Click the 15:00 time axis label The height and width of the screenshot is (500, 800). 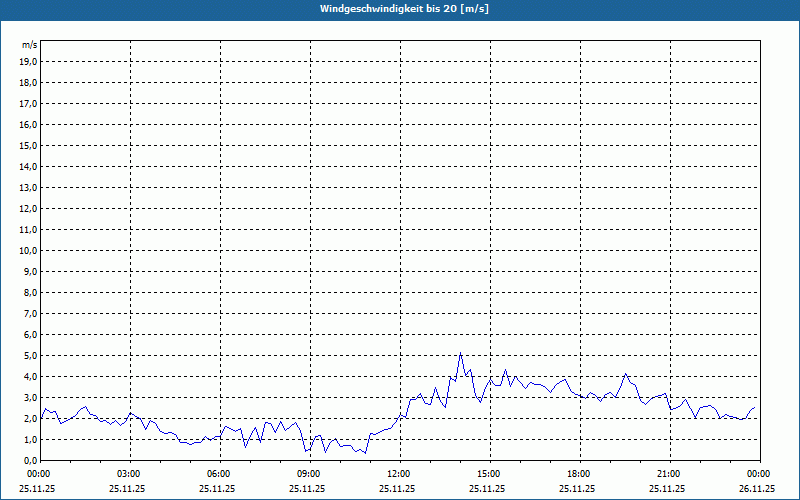(x=488, y=474)
